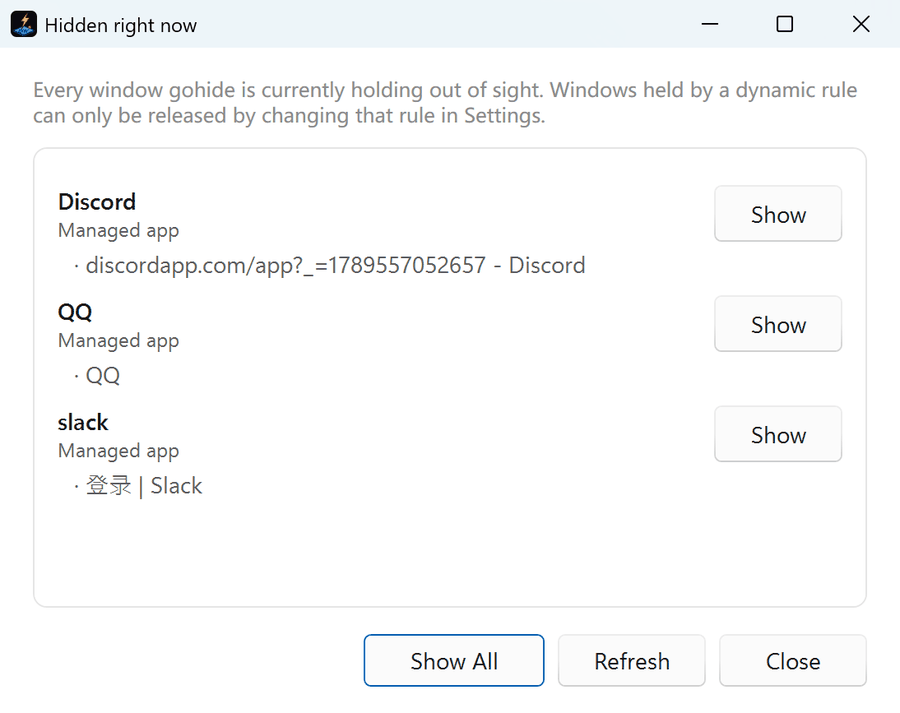Click the discordapp.com/app window title entry
900x713 pixels.
pyautogui.click(x=329, y=265)
